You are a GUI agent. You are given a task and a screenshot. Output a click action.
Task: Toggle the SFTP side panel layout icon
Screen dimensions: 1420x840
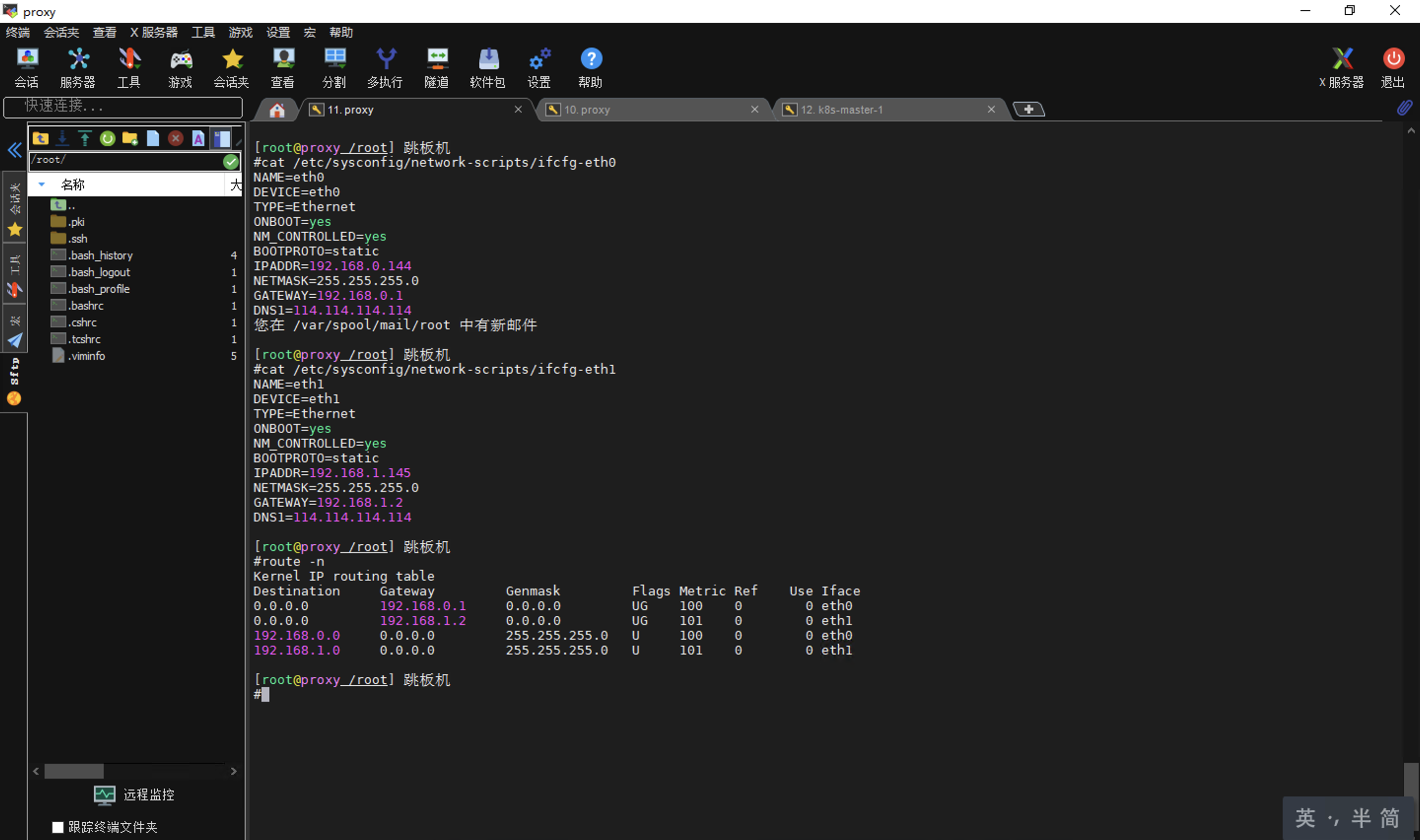point(221,138)
